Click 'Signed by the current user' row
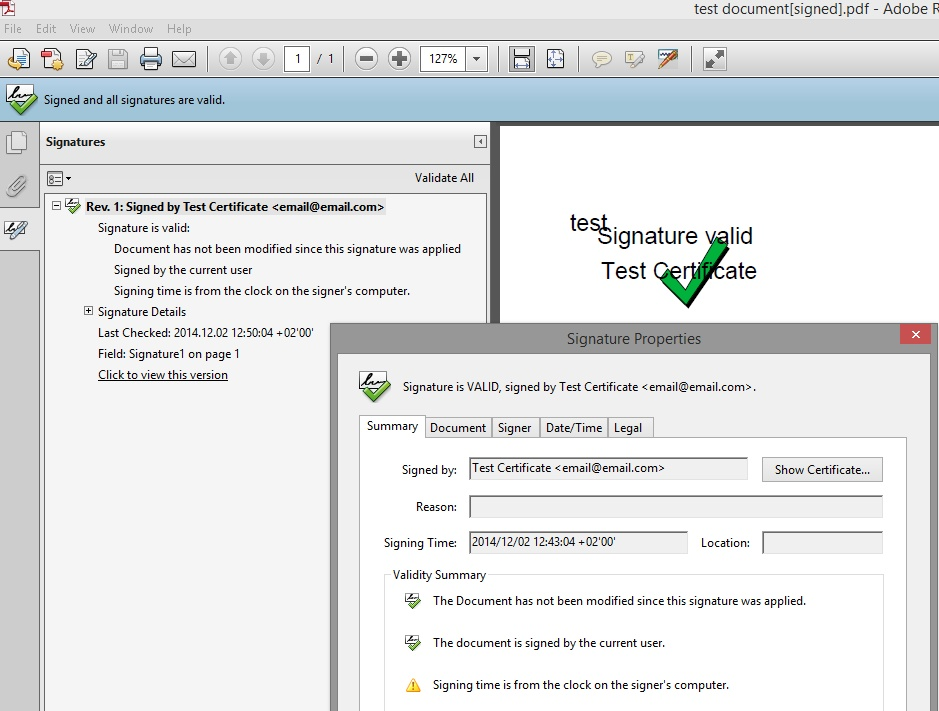The width and height of the screenshot is (939, 711). (183, 270)
